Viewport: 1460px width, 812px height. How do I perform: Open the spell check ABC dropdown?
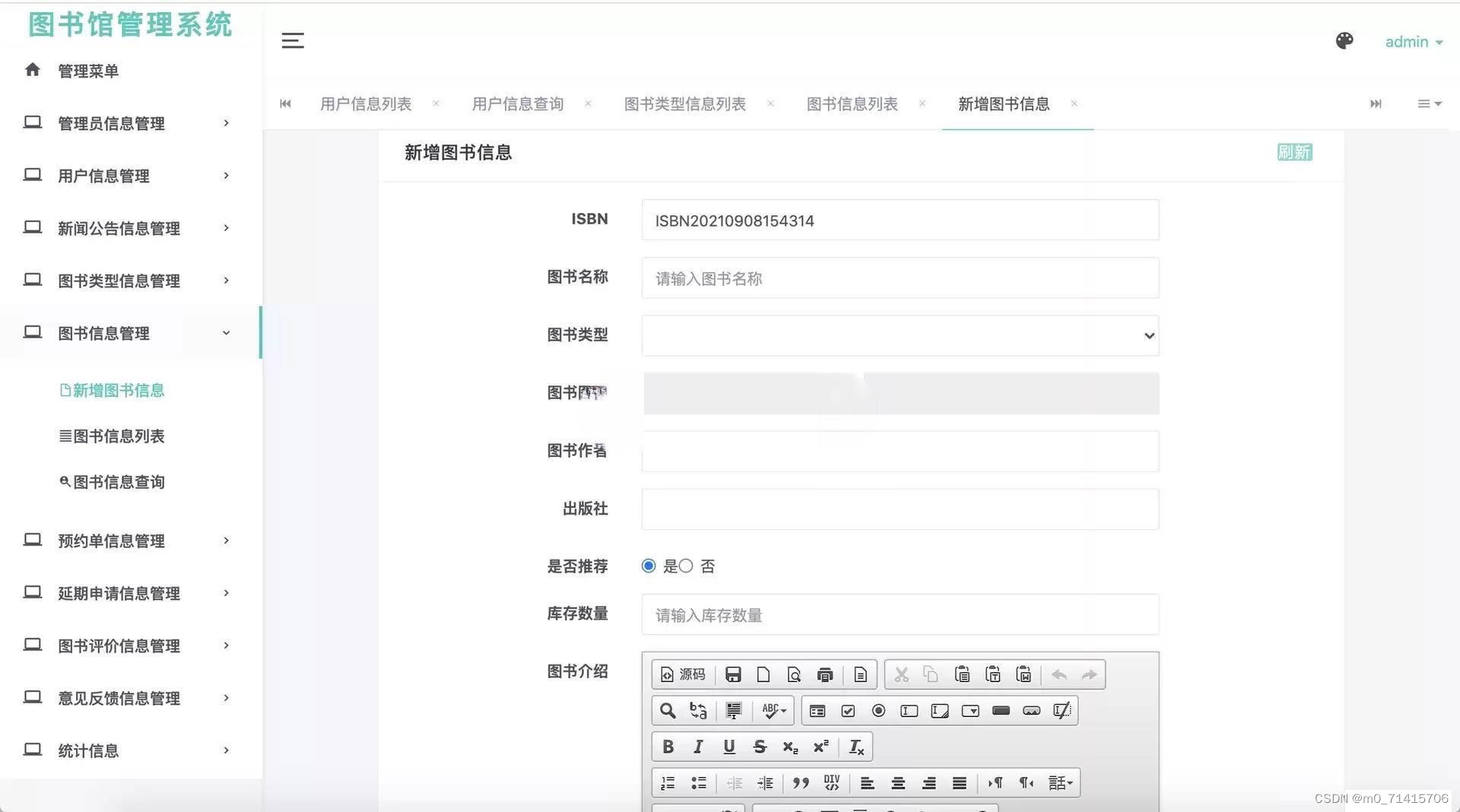pyautogui.click(x=773, y=710)
